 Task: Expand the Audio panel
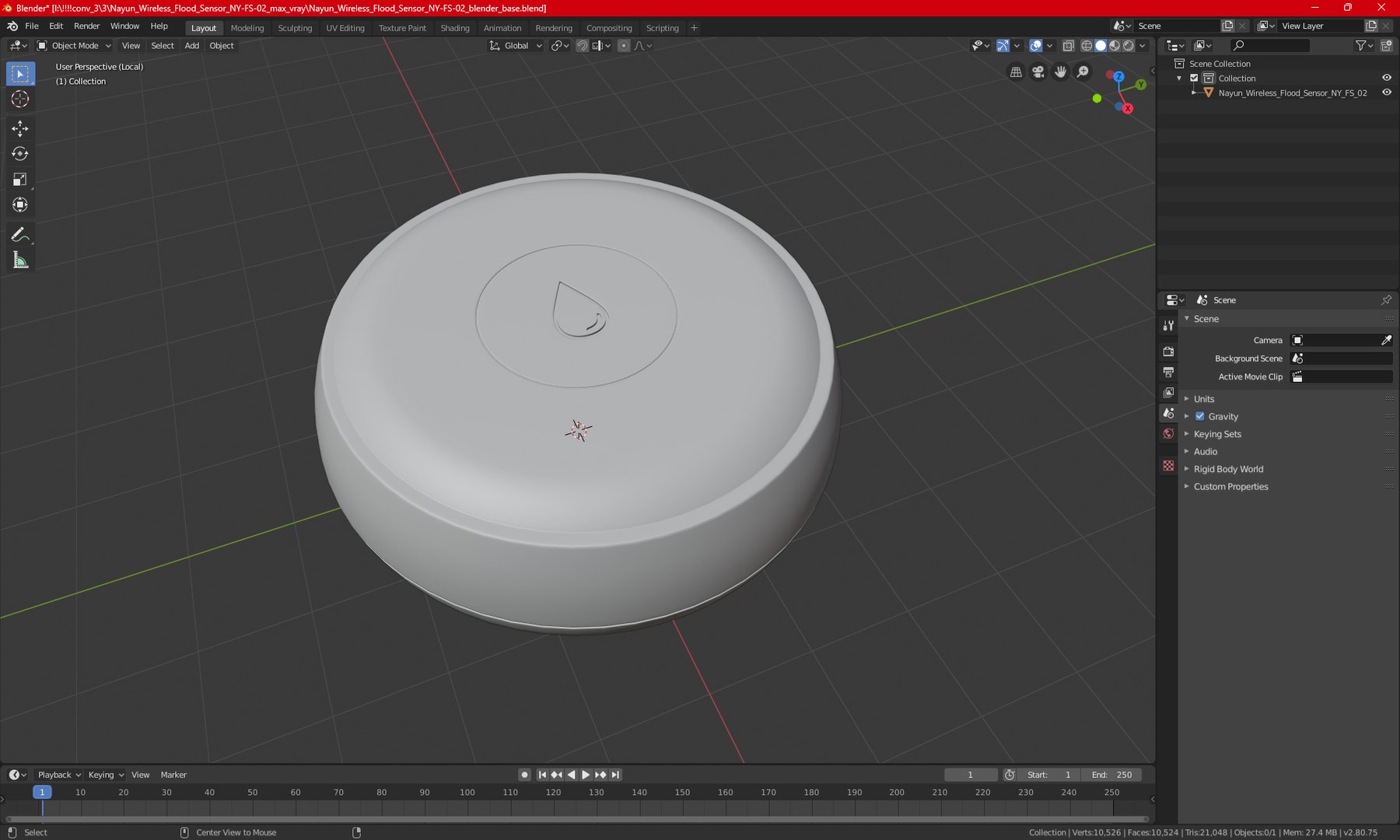1205,452
